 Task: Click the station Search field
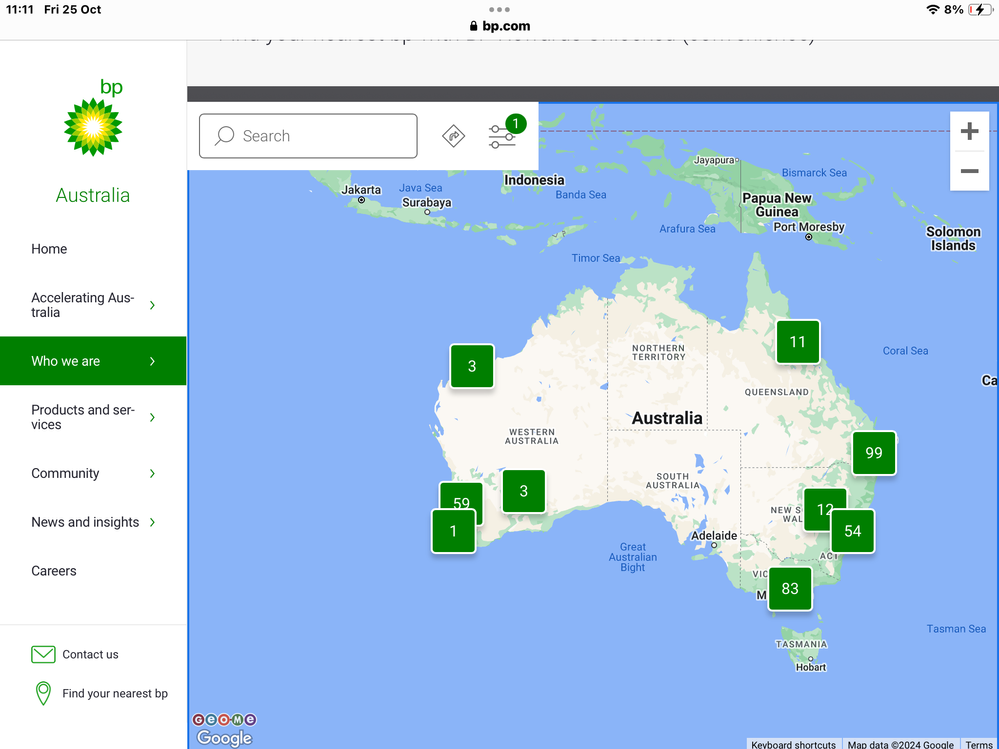pos(308,136)
